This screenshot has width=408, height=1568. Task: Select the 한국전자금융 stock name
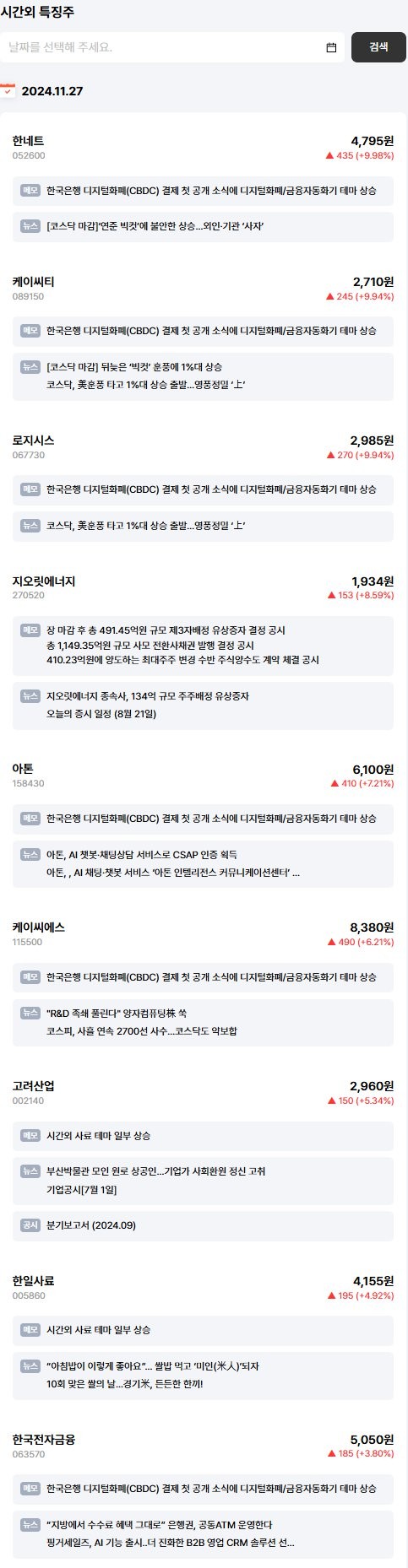[x=44, y=1440]
